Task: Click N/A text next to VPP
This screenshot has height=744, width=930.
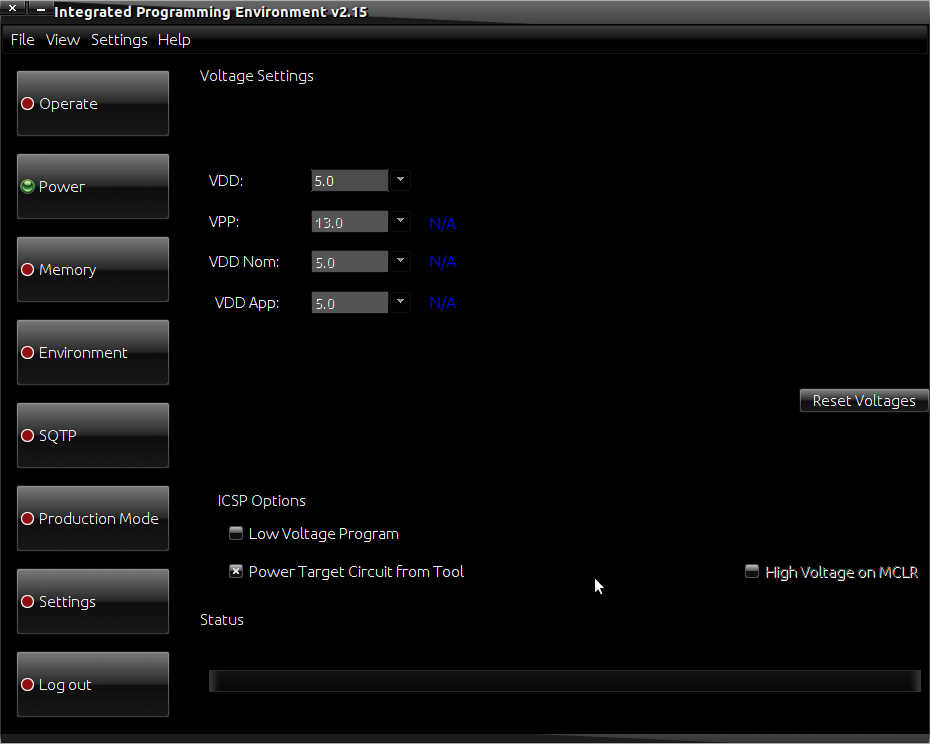Action: click(442, 223)
